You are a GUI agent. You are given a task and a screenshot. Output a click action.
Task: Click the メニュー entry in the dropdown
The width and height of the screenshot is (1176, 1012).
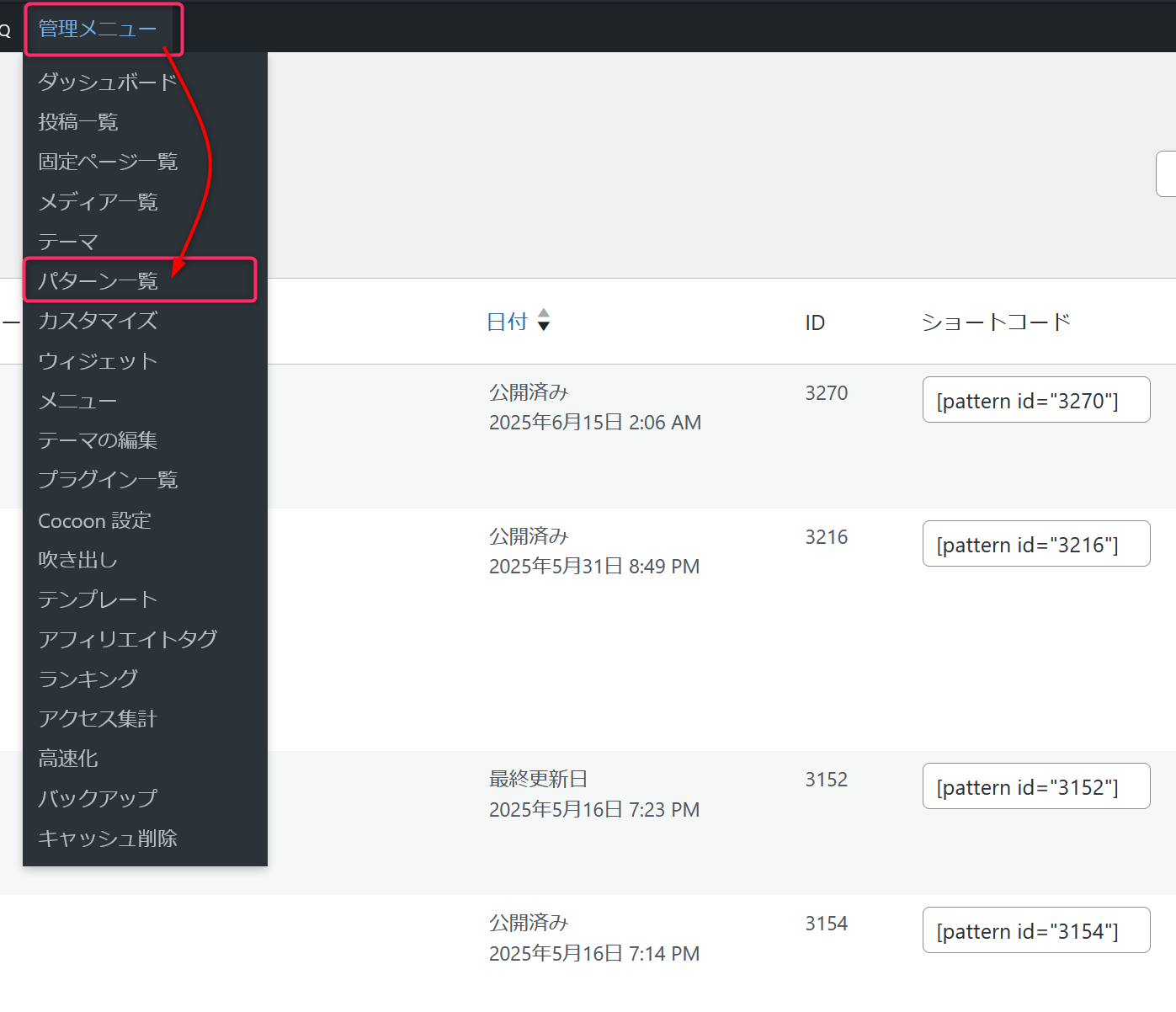[77, 401]
